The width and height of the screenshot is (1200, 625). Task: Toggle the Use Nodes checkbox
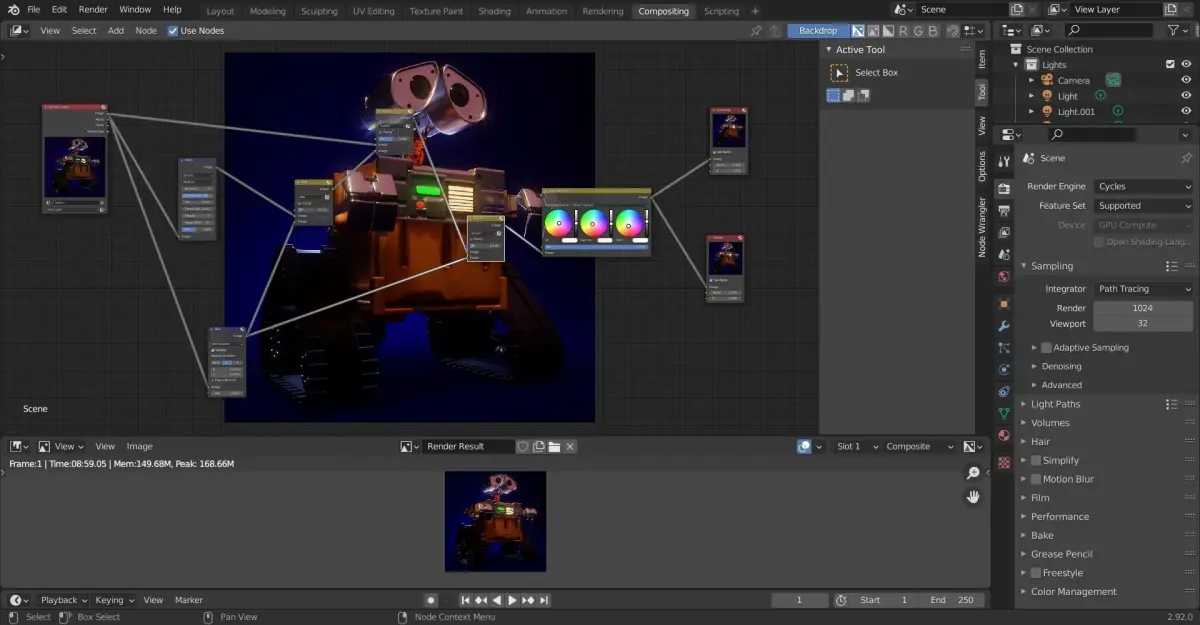[x=173, y=30]
